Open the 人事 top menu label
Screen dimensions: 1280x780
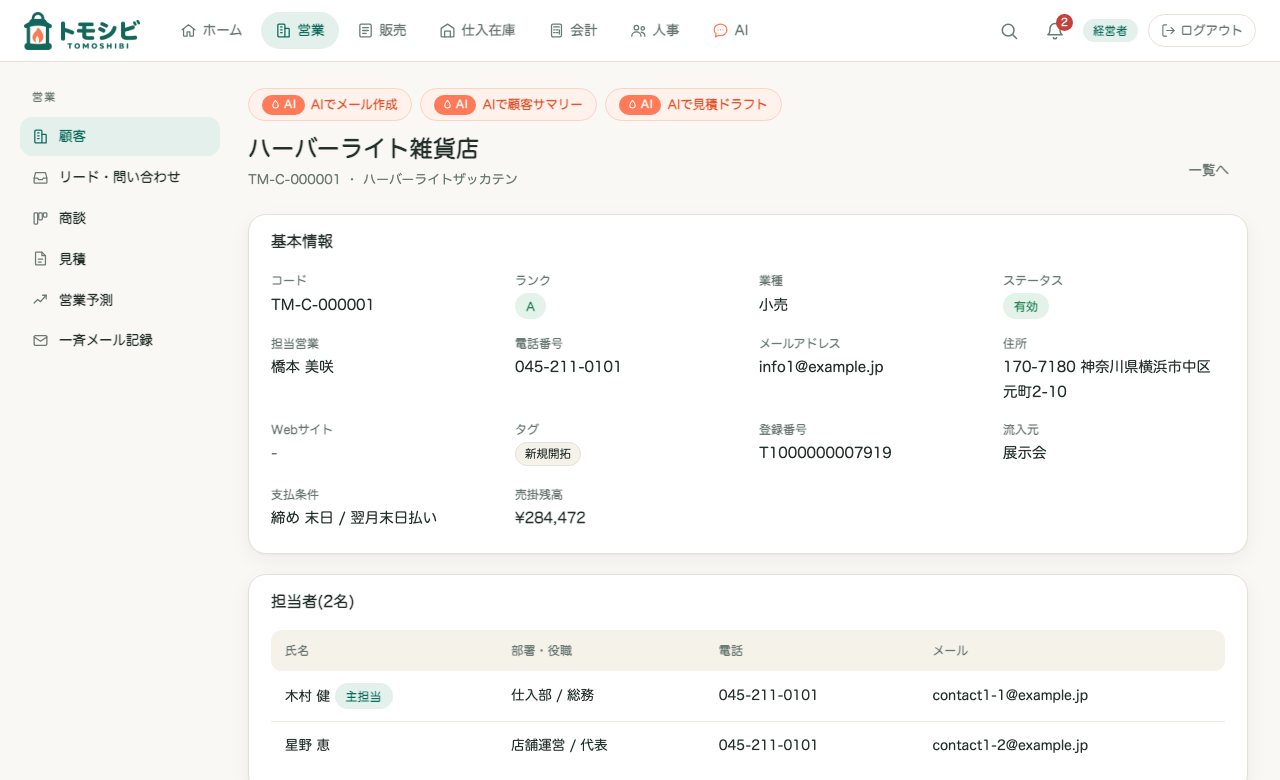coord(666,30)
